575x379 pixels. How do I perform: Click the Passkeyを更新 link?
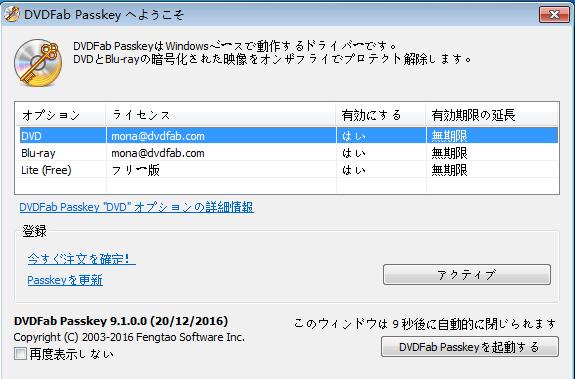65,280
